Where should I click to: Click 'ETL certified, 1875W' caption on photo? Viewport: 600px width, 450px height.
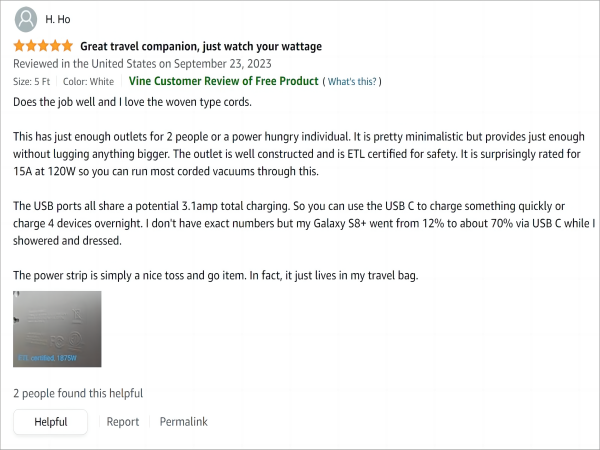point(47,358)
